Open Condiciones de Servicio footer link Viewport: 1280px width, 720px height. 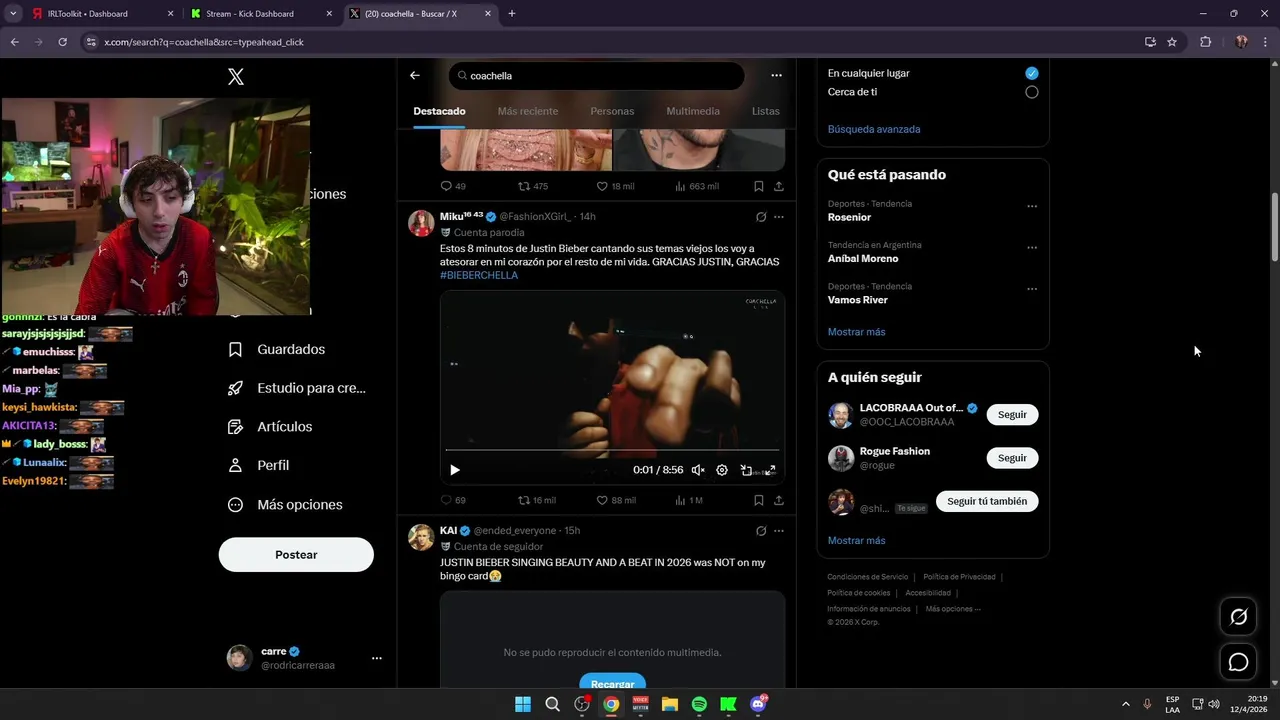(x=867, y=577)
